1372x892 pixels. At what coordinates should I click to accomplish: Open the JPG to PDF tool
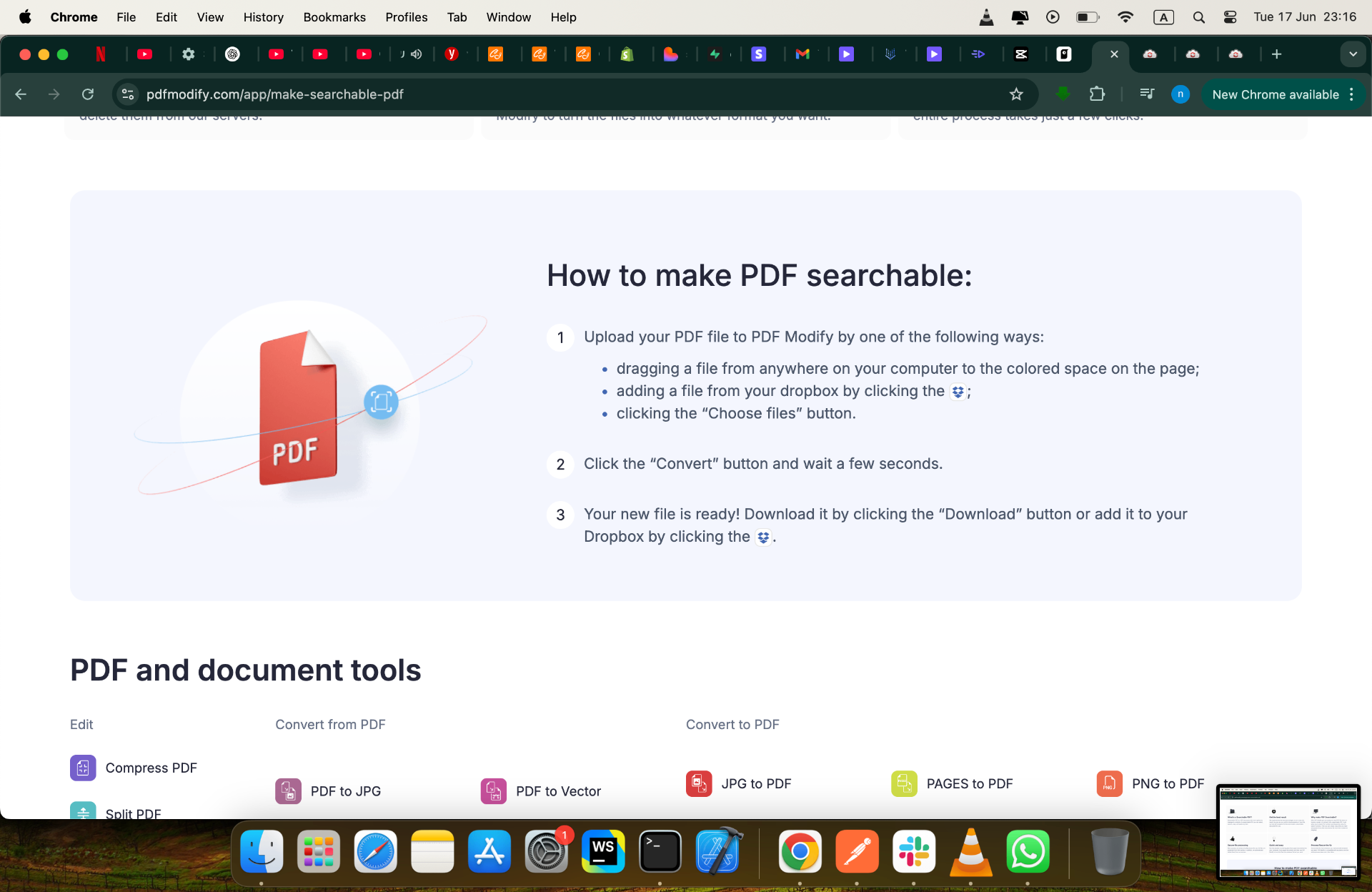tap(739, 783)
